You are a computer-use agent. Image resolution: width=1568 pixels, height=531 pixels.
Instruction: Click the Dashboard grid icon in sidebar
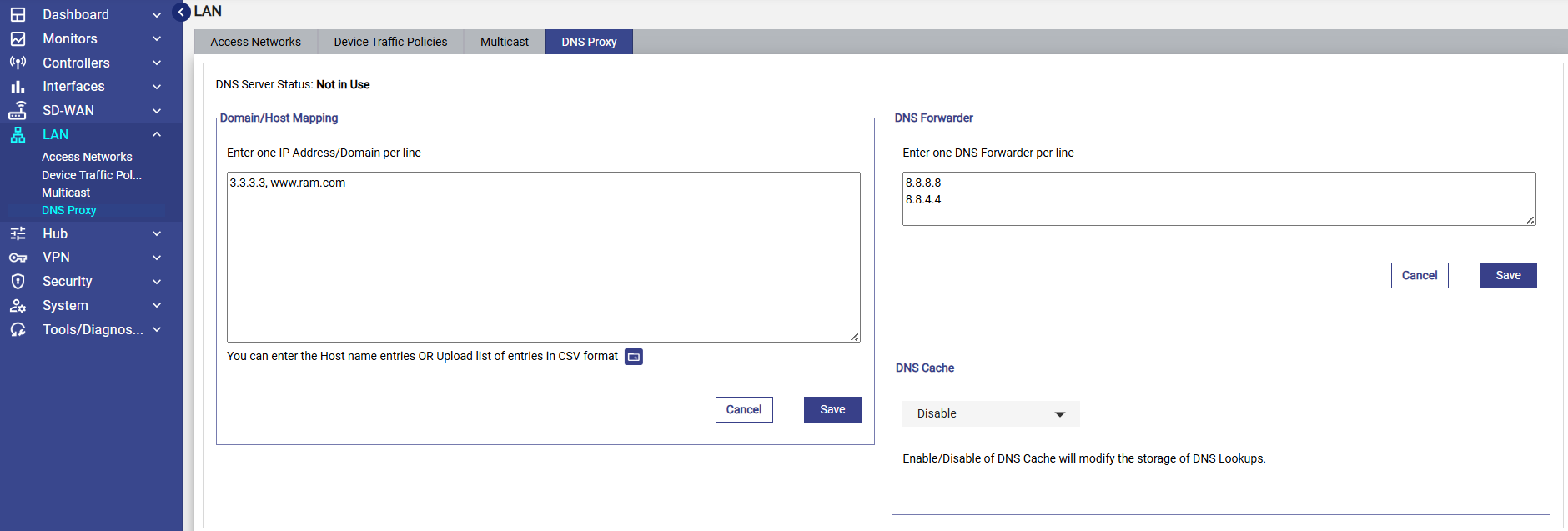[x=18, y=15]
